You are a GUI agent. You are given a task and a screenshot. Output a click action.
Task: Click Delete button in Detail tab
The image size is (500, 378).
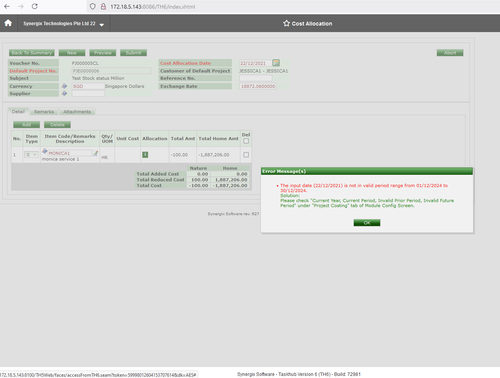pyautogui.click(x=57, y=125)
